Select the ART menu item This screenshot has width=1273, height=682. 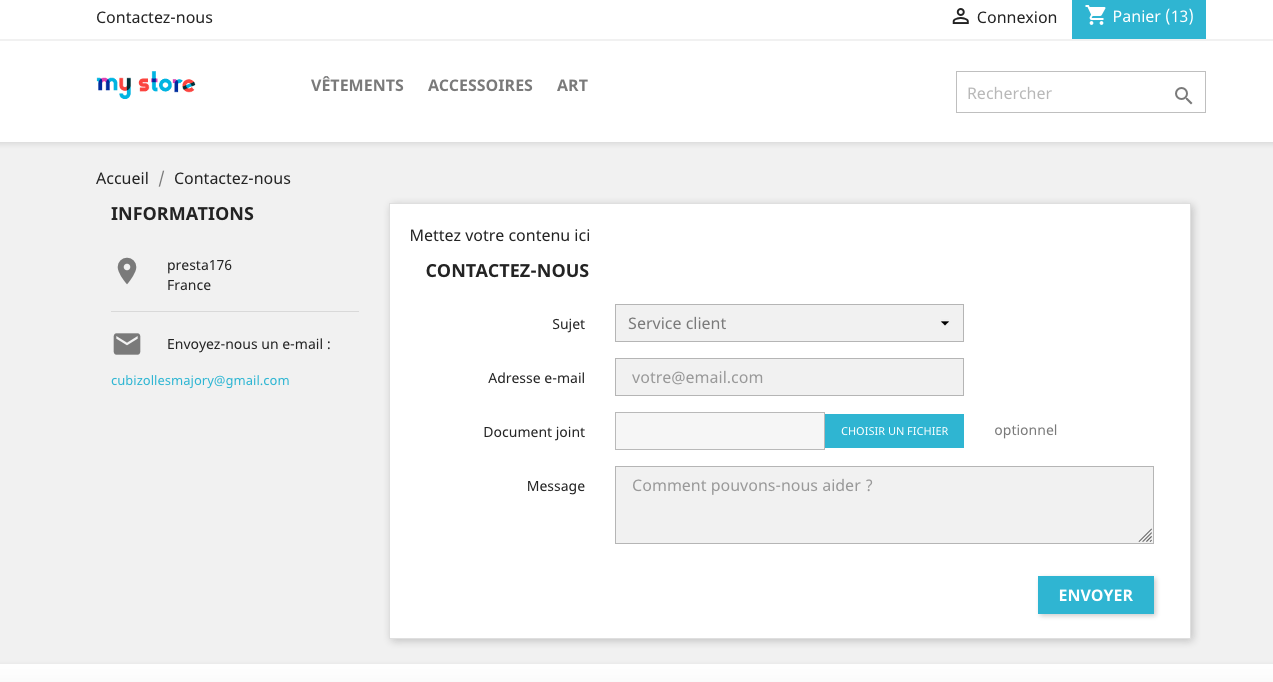pos(572,86)
